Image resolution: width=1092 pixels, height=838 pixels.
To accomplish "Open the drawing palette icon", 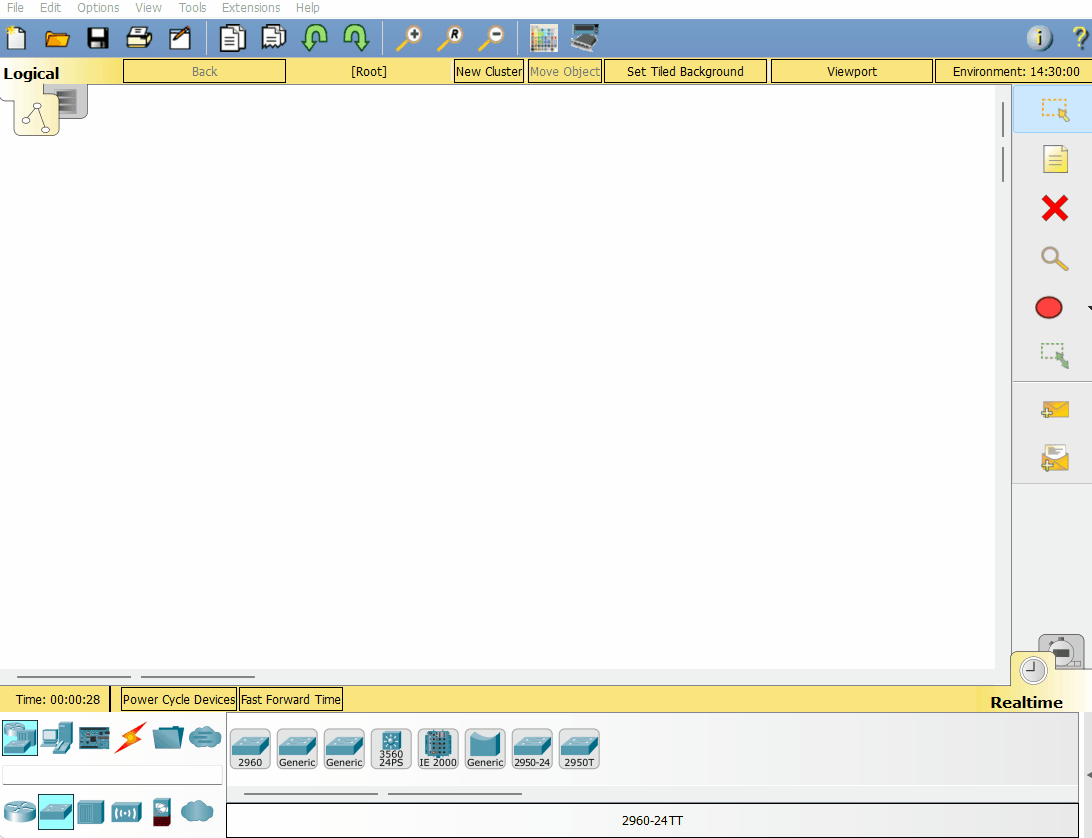I will [543, 39].
